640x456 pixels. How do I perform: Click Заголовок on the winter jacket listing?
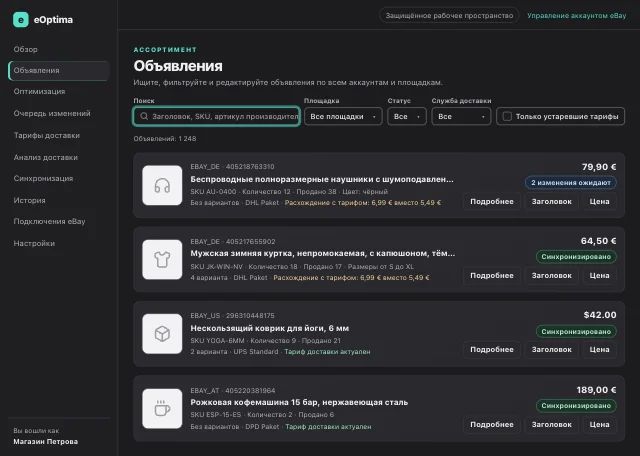pos(551,276)
